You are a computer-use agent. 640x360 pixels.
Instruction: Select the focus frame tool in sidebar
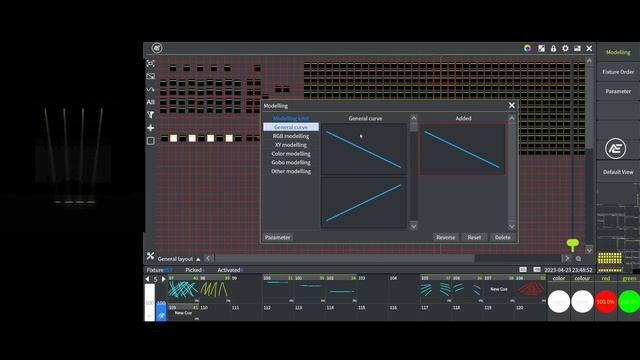151,63
